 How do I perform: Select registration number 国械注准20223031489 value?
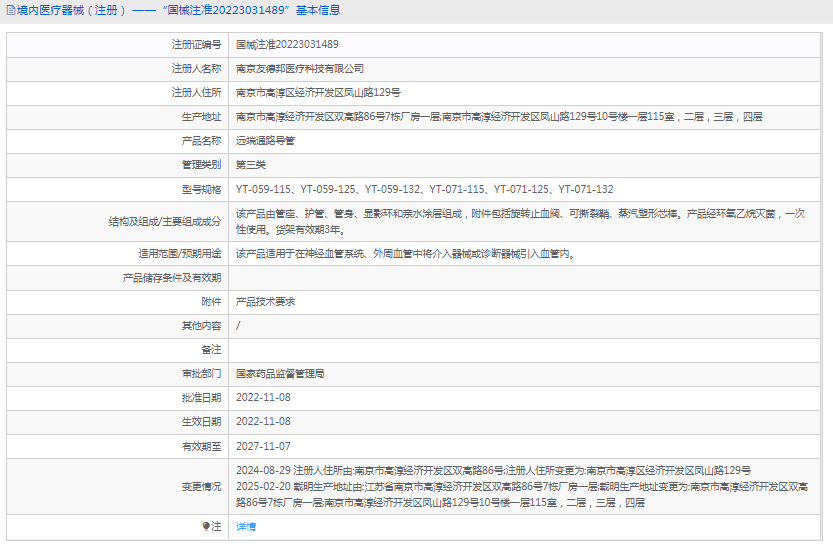[x=287, y=45]
